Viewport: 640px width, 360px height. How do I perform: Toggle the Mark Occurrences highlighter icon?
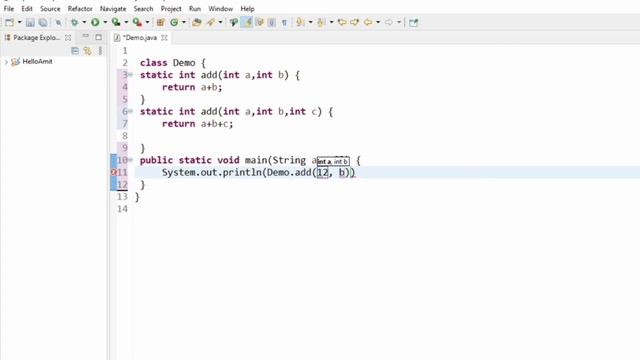click(x=247, y=22)
